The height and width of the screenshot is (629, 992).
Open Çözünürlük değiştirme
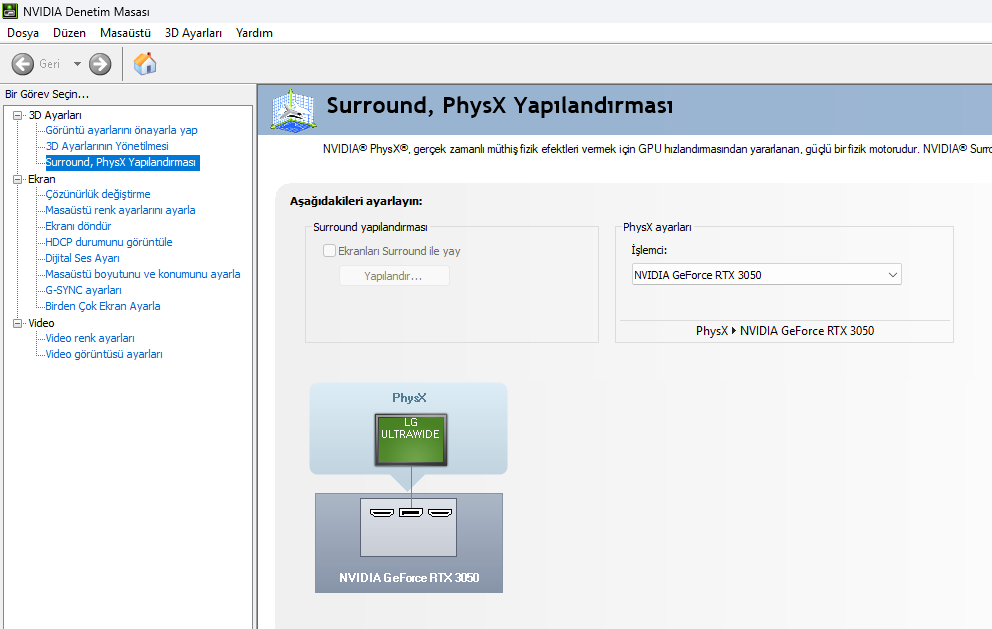coord(97,194)
